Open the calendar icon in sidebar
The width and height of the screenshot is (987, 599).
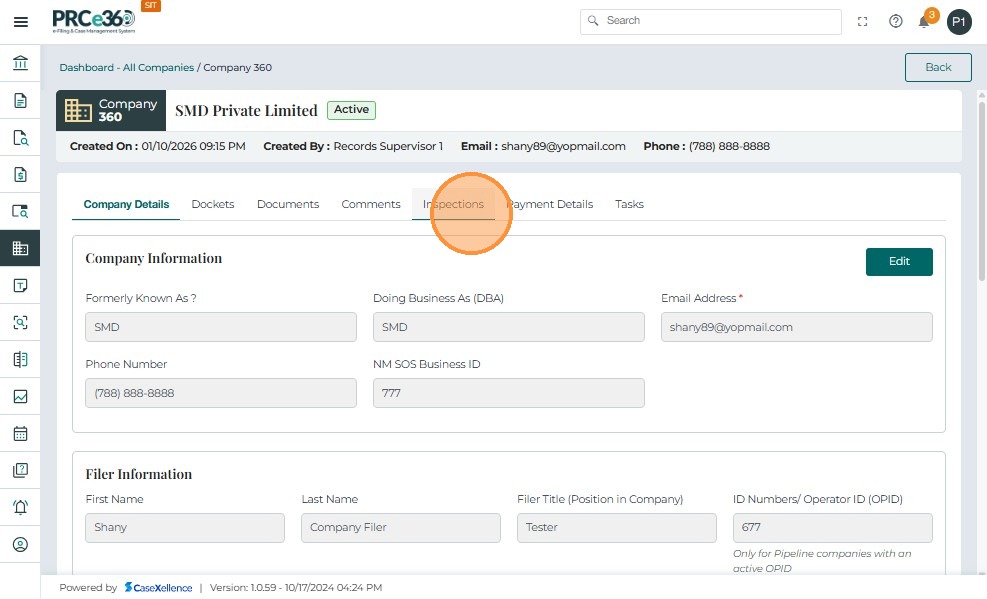20,434
